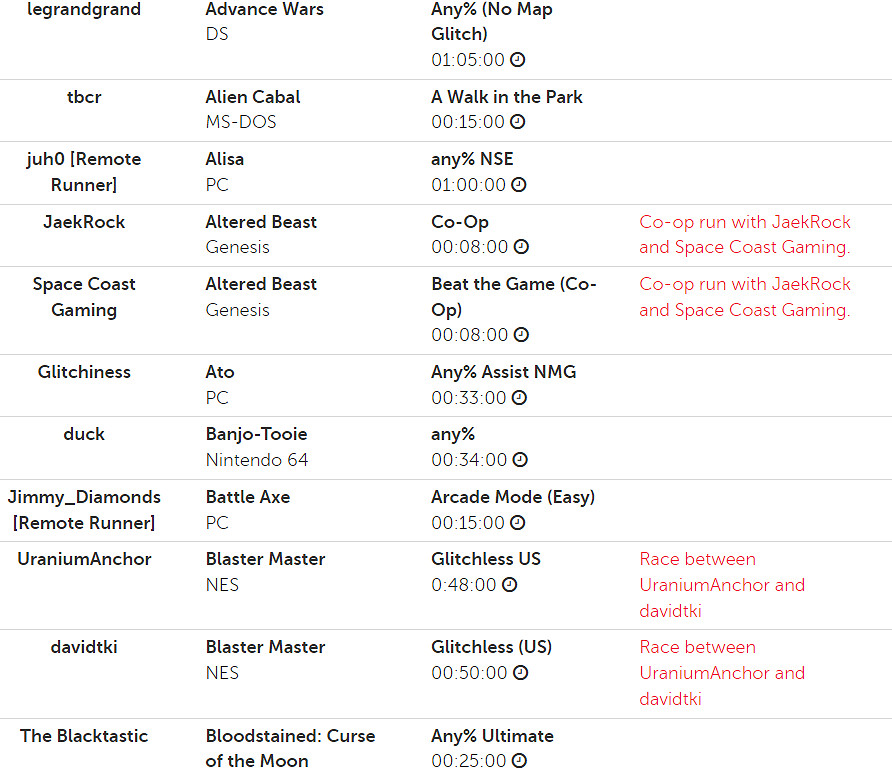Click the Any% Assist NMG category
Viewport: 892px width, 773px height.
point(503,372)
